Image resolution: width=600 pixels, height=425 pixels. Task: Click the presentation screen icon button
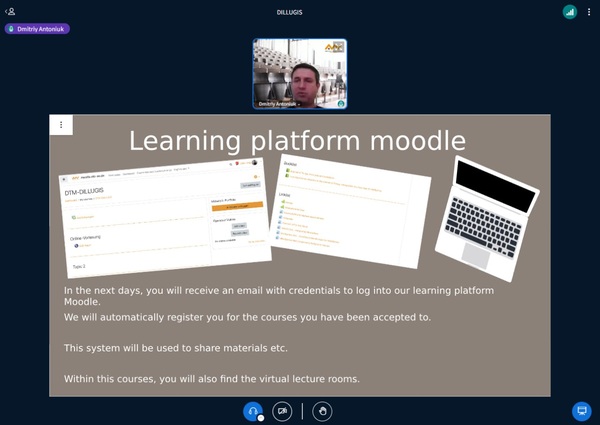pyautogui.click(x=581, y=410)
